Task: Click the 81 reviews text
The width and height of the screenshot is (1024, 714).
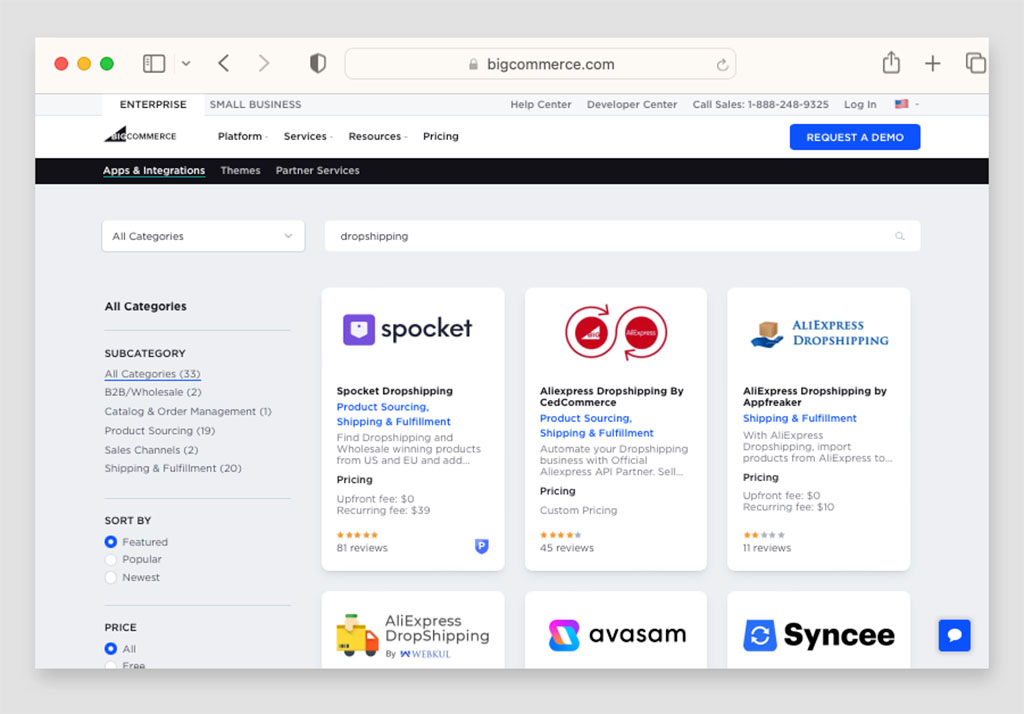Action: 362,548
